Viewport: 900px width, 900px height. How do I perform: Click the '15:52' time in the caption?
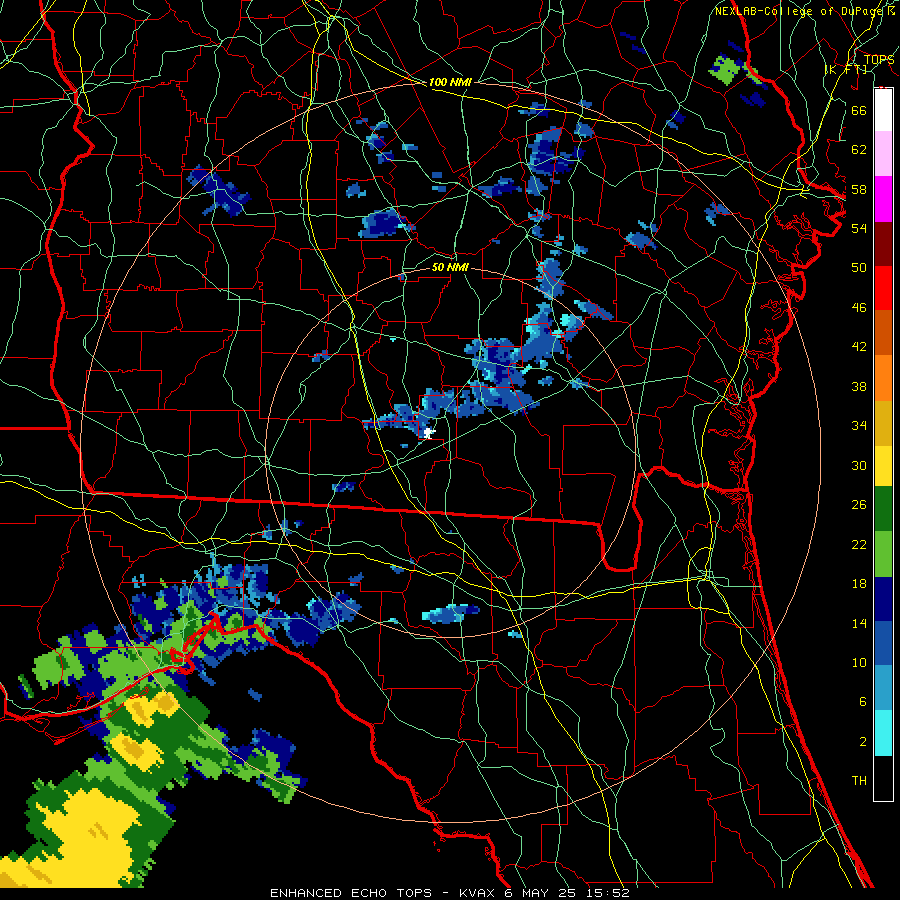[608, 893]
